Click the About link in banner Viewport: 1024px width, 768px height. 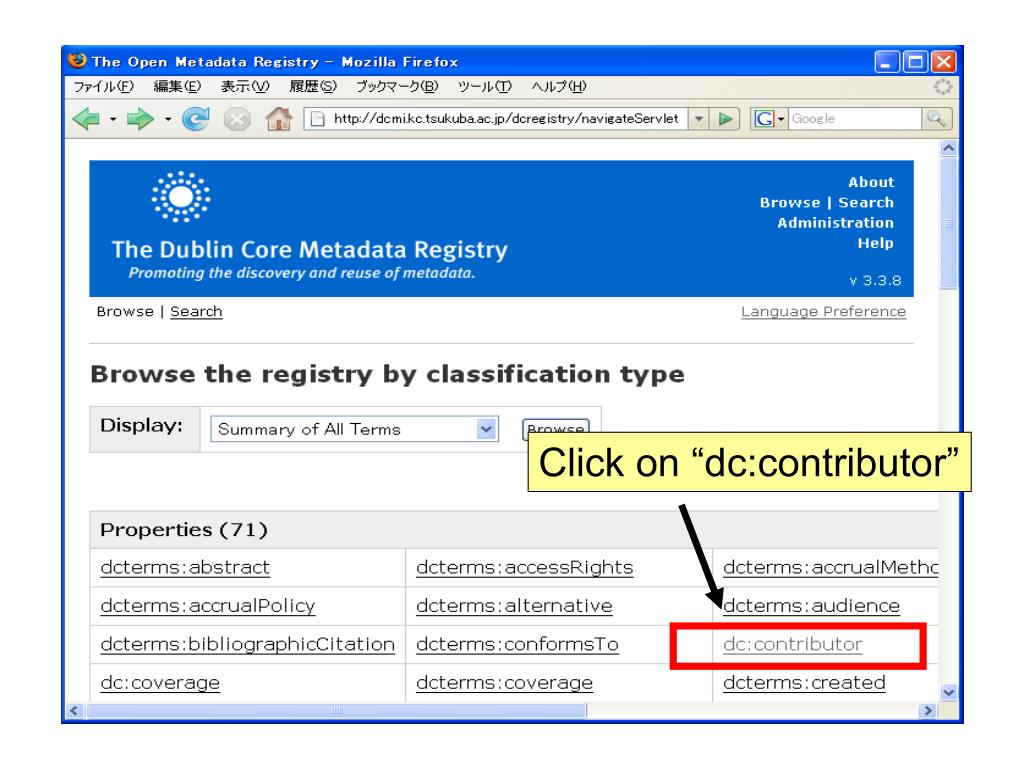pos(871,182)
